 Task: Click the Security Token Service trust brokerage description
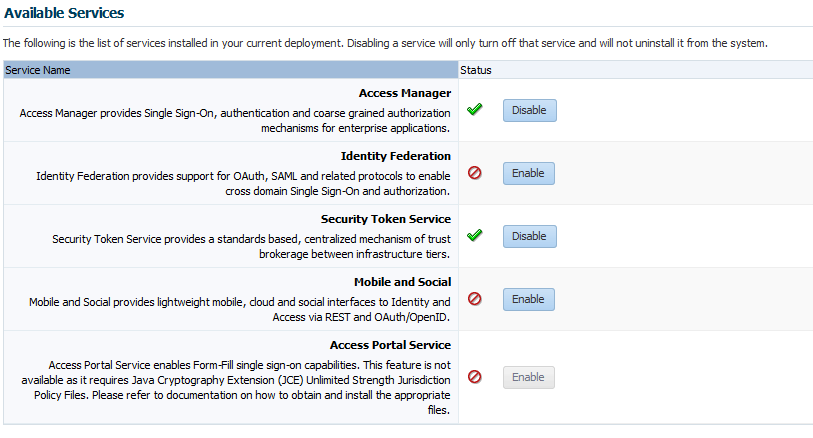click(251, 246)
